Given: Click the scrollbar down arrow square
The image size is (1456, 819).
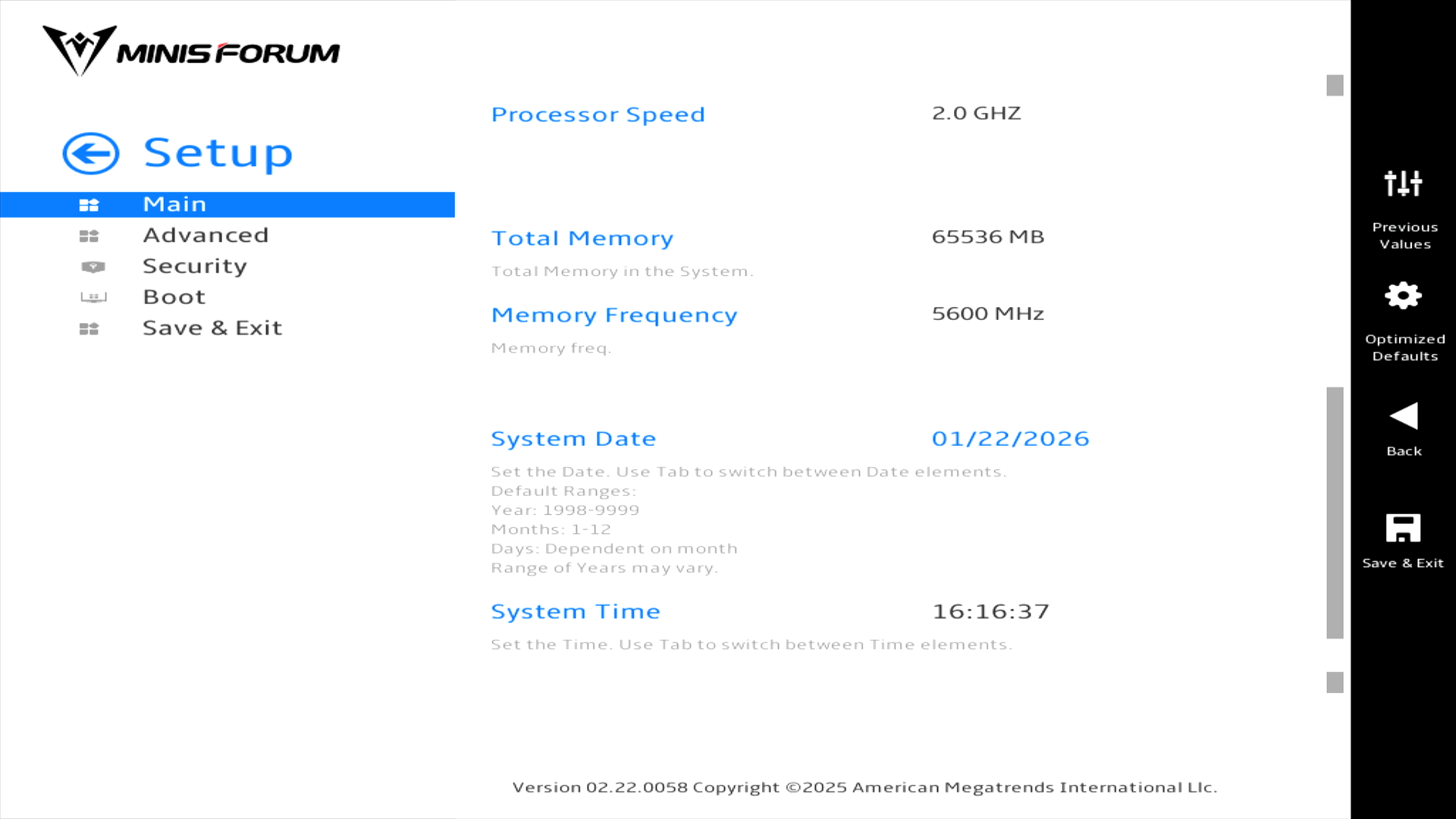Looking at the screenshot, I should (1335, 682).
